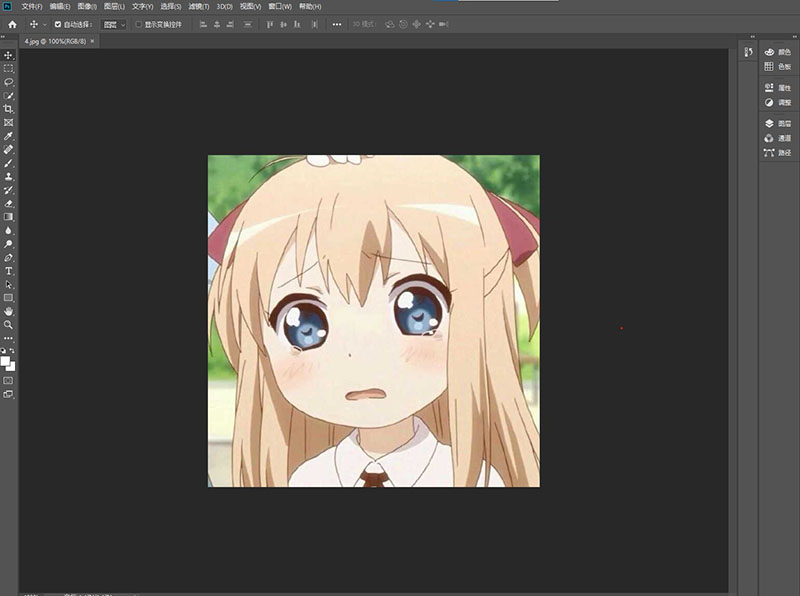
Task: Open the 图层 auto-select dropdown
Action: (115, 23)
